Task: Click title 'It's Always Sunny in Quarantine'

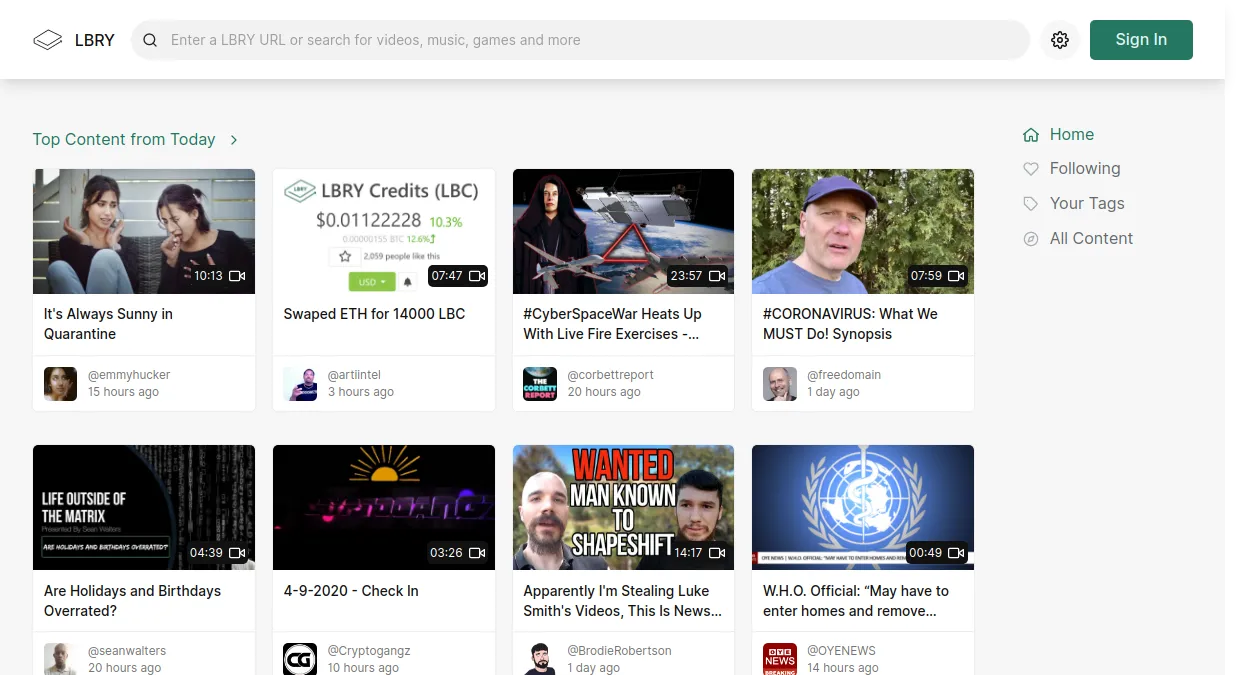Action: [108, 324]
